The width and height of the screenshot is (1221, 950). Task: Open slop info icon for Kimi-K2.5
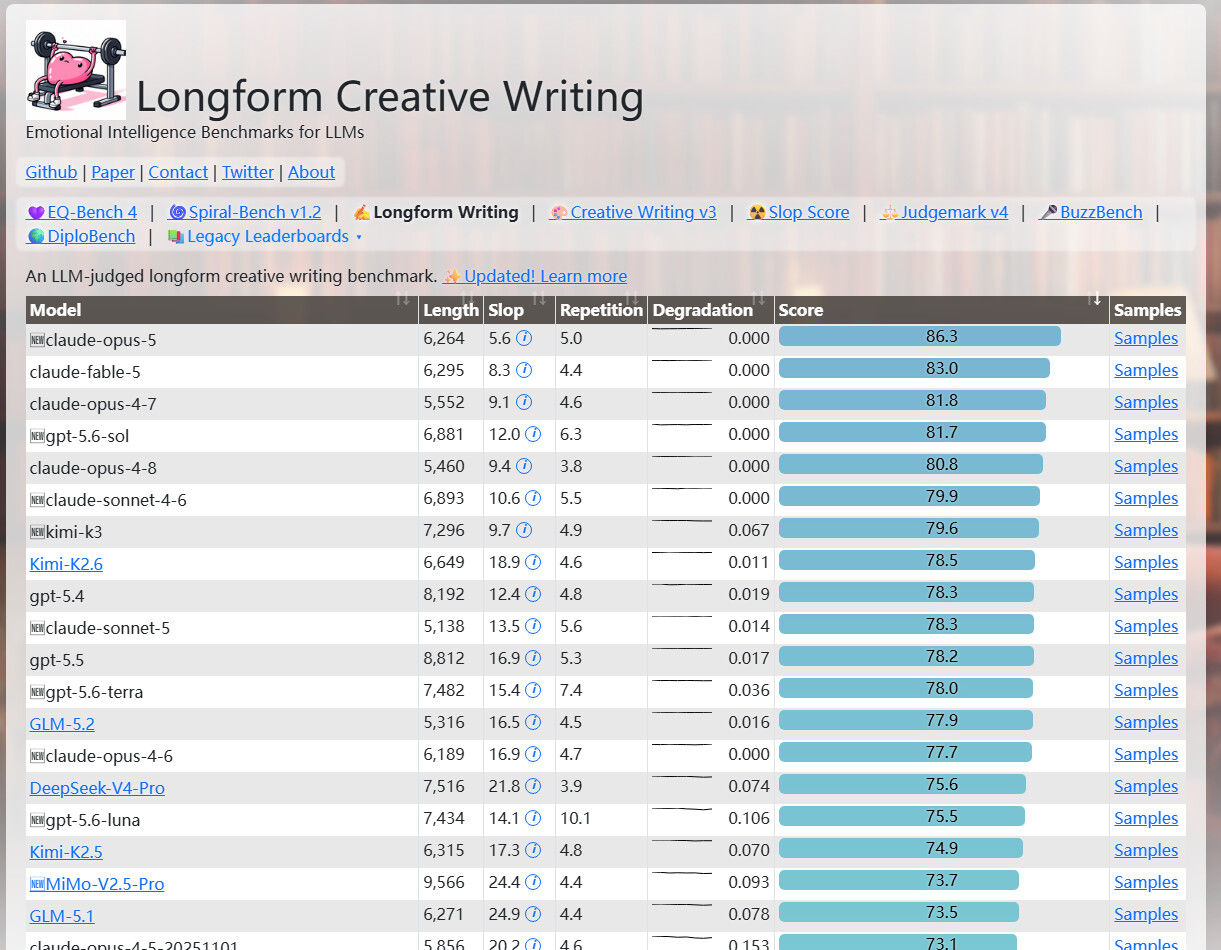533,850
